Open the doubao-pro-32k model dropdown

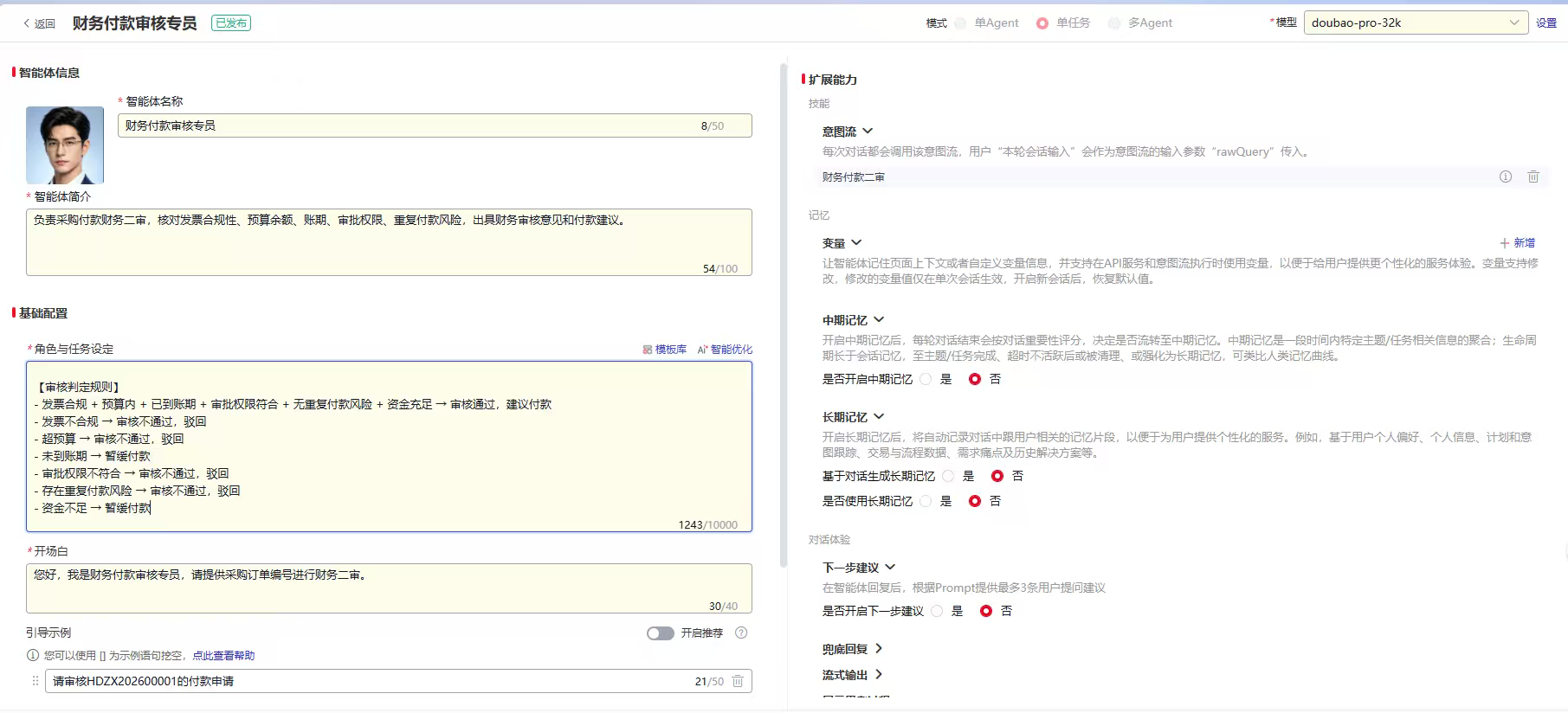pos(1416,23)
